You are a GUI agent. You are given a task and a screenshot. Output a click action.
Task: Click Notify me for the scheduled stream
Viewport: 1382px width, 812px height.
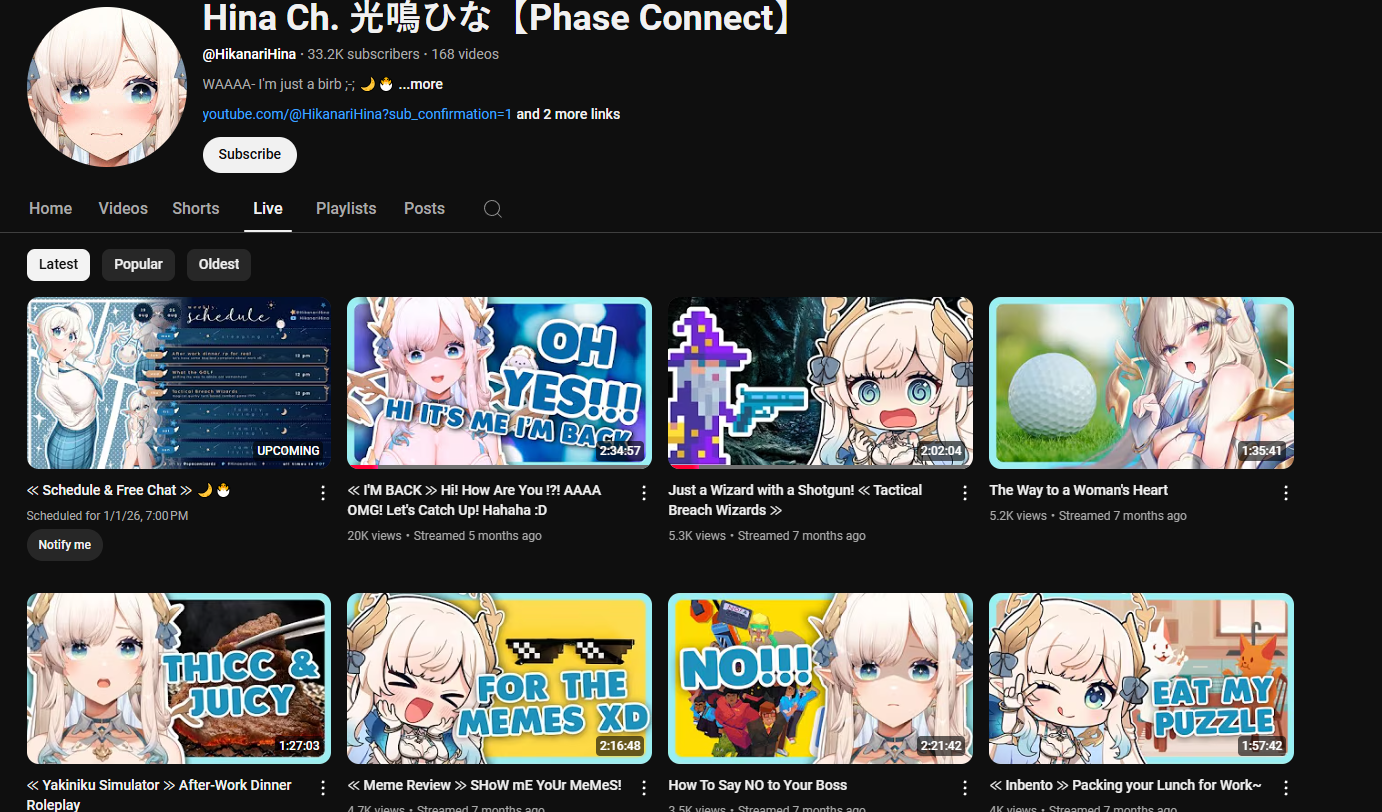(65, 545)
